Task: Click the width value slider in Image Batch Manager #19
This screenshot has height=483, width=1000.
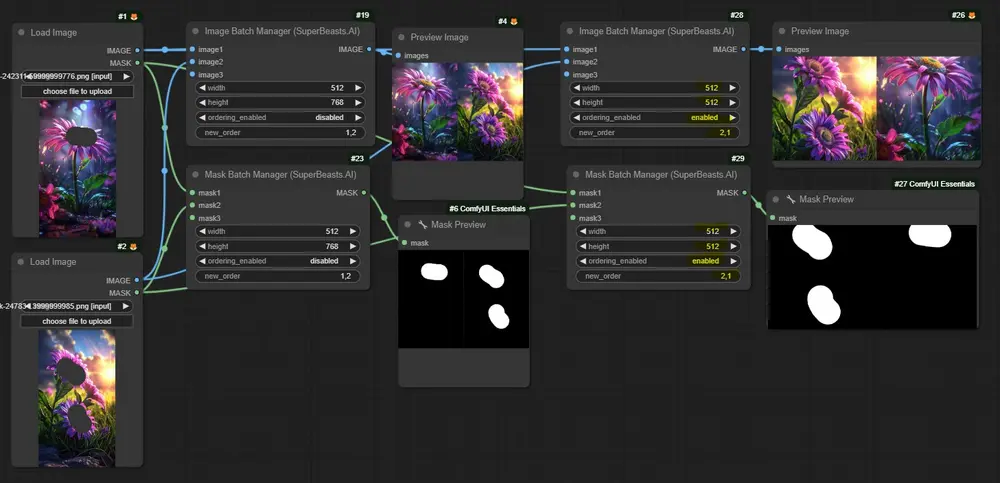Action: pyautogui.click(x=280, y=88)
